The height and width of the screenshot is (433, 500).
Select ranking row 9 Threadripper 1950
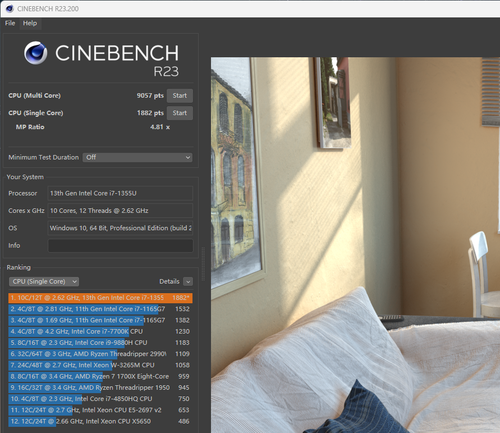coord(100,388)
